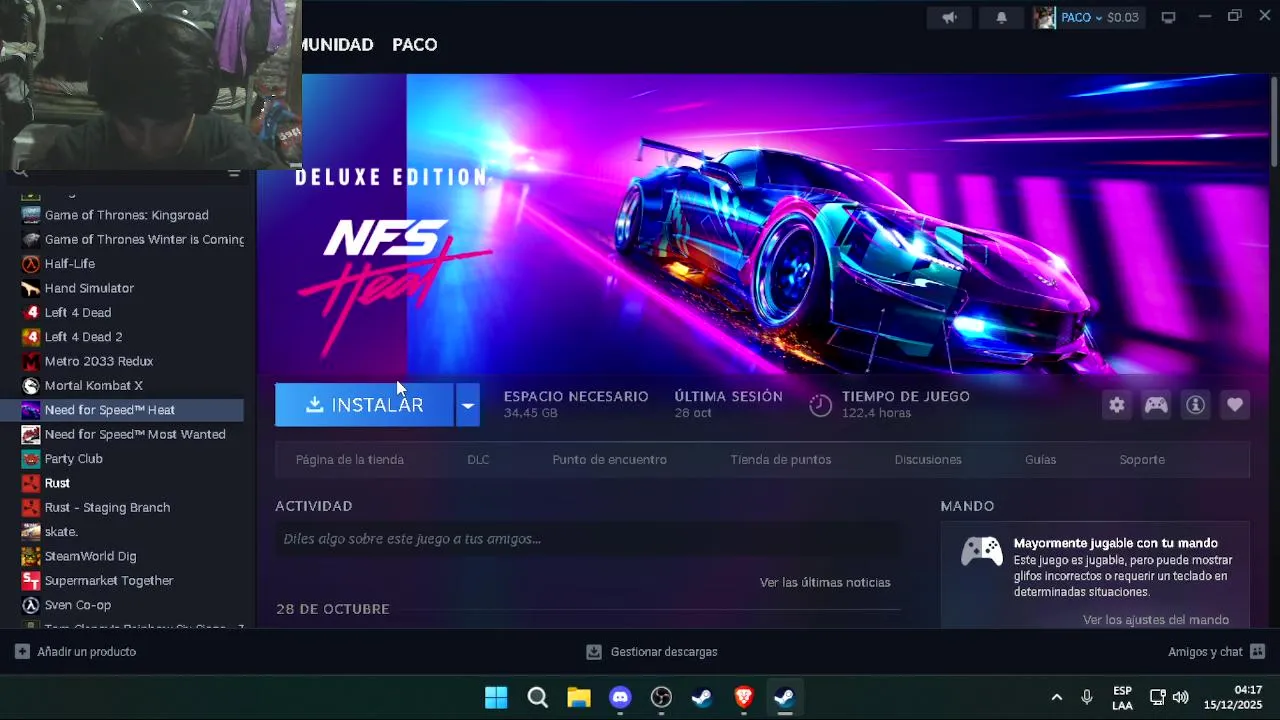Click the playtime clock icon
1280x720 pixels.
[820, 405]
